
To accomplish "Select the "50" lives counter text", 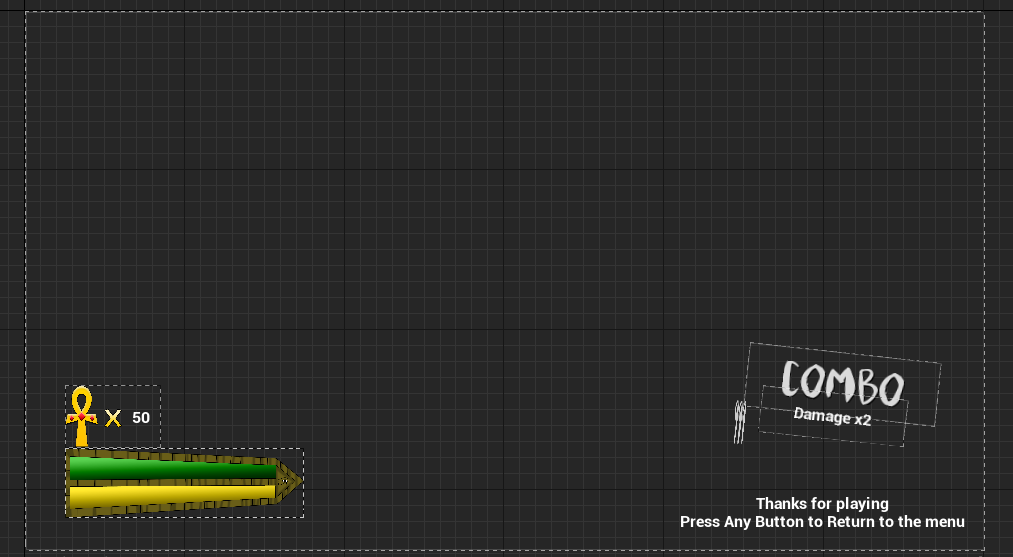I will [141, 417].
